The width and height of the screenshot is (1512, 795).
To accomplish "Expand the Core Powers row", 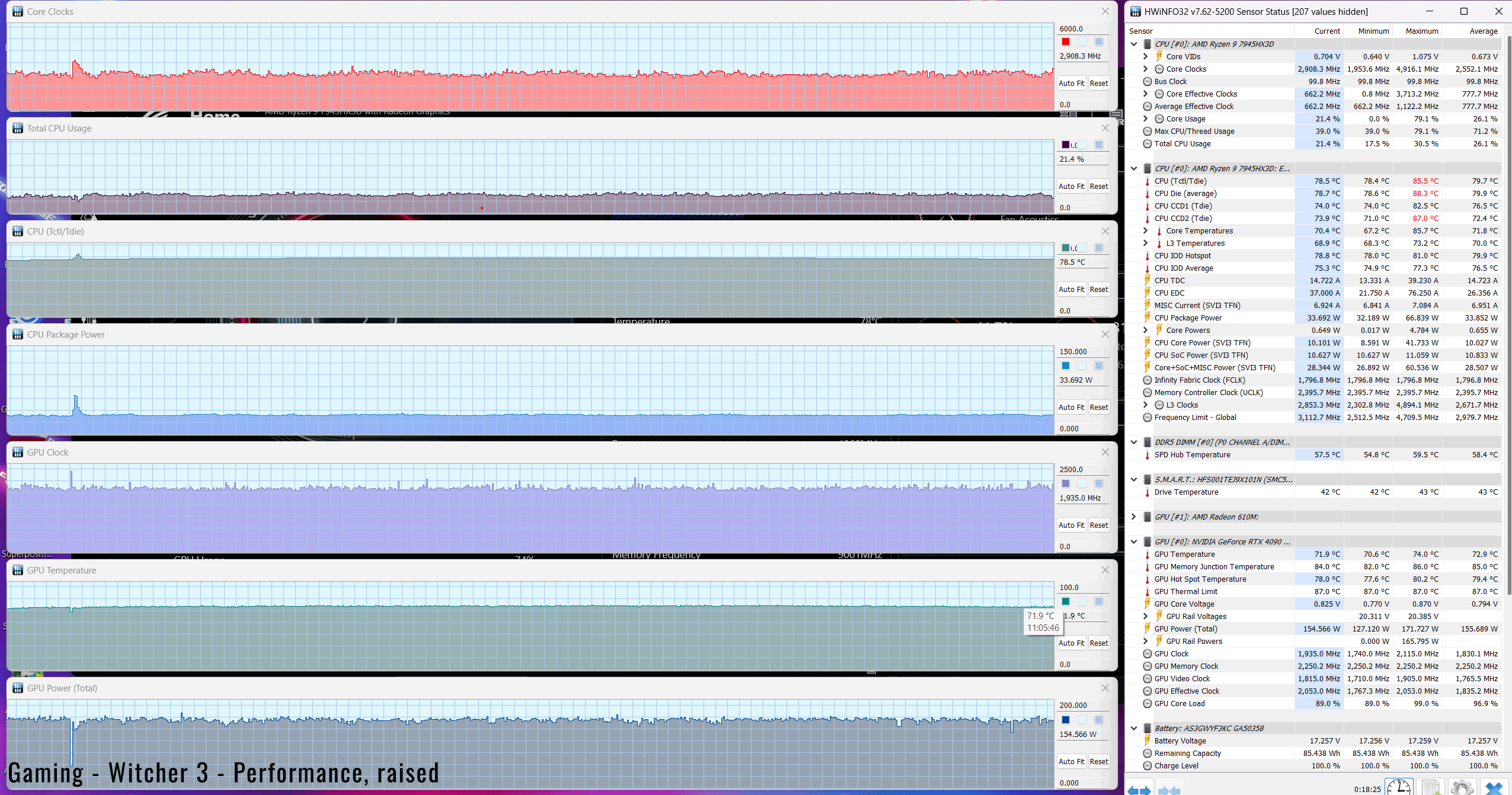I will (1145, 330).
